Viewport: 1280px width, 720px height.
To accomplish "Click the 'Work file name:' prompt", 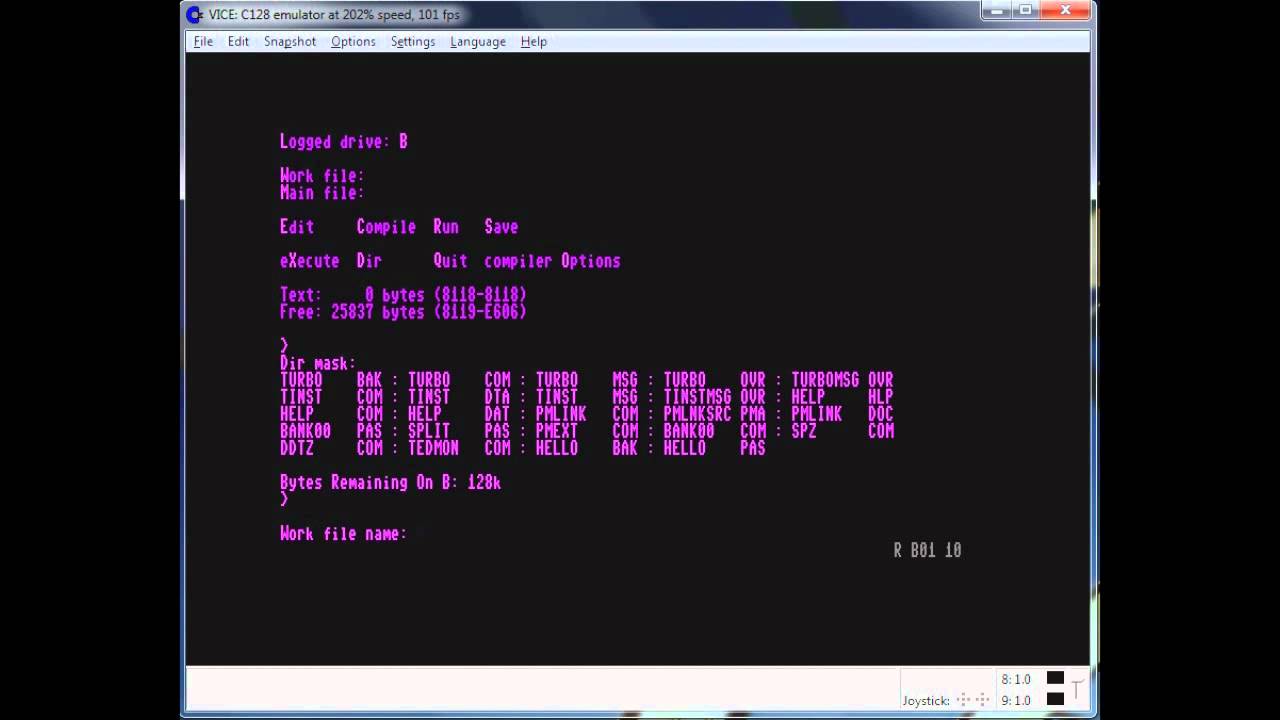I will 343,534.
